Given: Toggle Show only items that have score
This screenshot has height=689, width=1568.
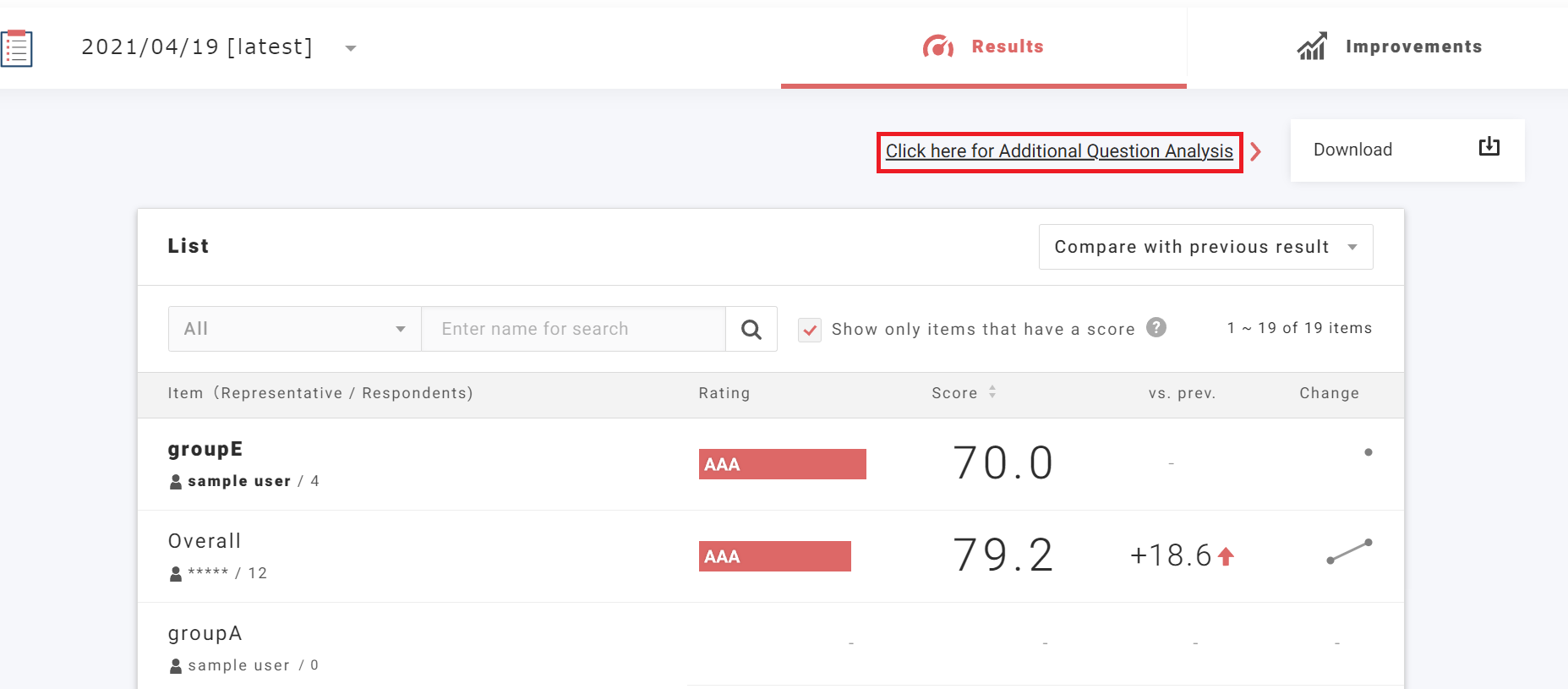Looking at the screenshot, I should [x=810, y=330].
